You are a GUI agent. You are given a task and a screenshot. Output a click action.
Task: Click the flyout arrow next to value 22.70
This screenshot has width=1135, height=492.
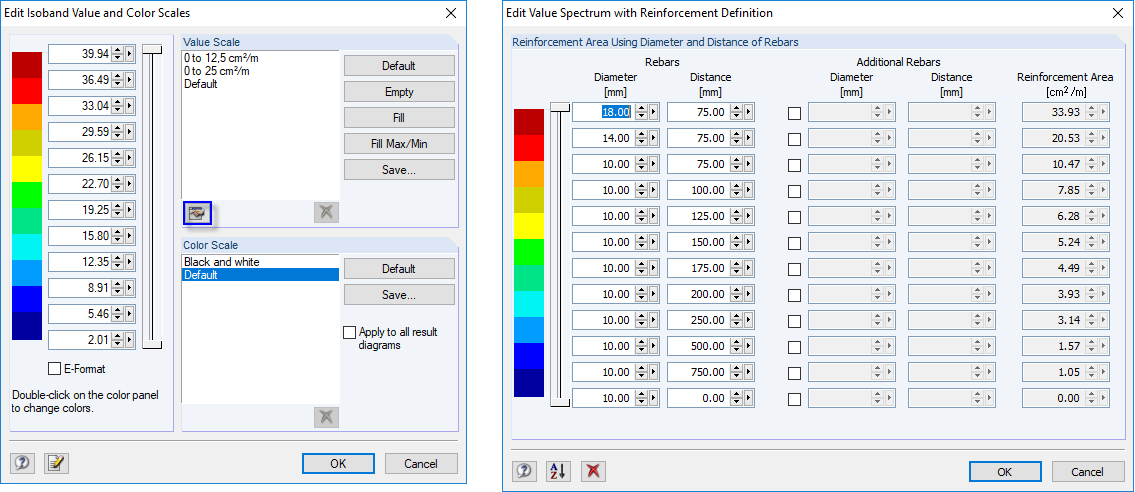[130, 184]
